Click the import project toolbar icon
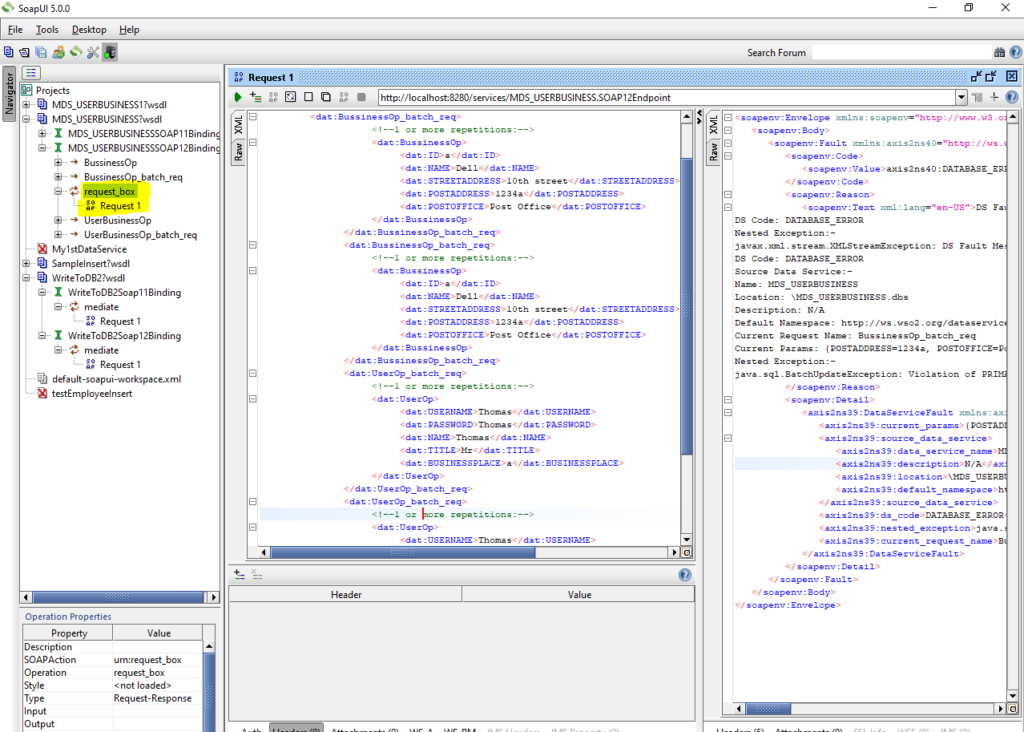This screenshot has width=1024, height=732. coord(24,52)
